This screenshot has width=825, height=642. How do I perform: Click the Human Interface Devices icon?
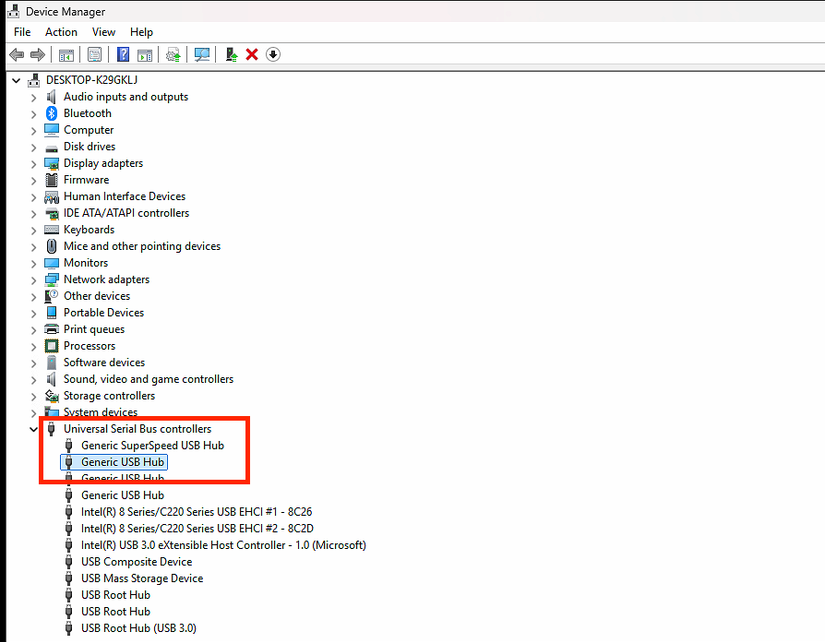[52, 197]
